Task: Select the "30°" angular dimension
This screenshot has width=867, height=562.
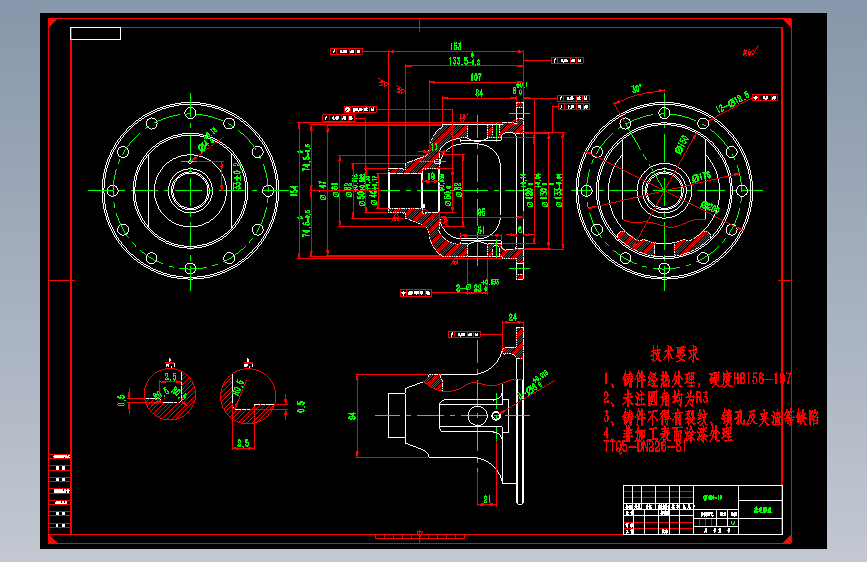Action: click(x=636, y=89)
